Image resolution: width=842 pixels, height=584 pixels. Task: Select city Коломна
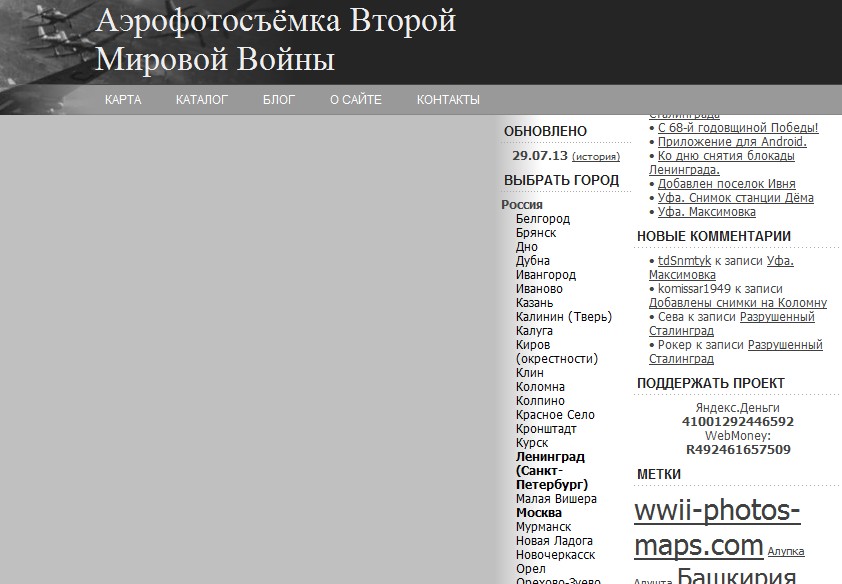[540, 386]
